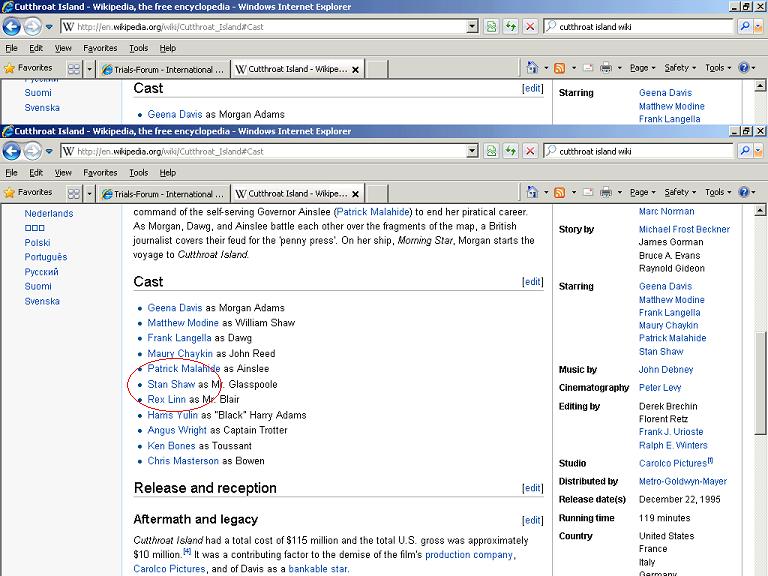Open the Page dropdown in the lower window

[x=643, y=192]
